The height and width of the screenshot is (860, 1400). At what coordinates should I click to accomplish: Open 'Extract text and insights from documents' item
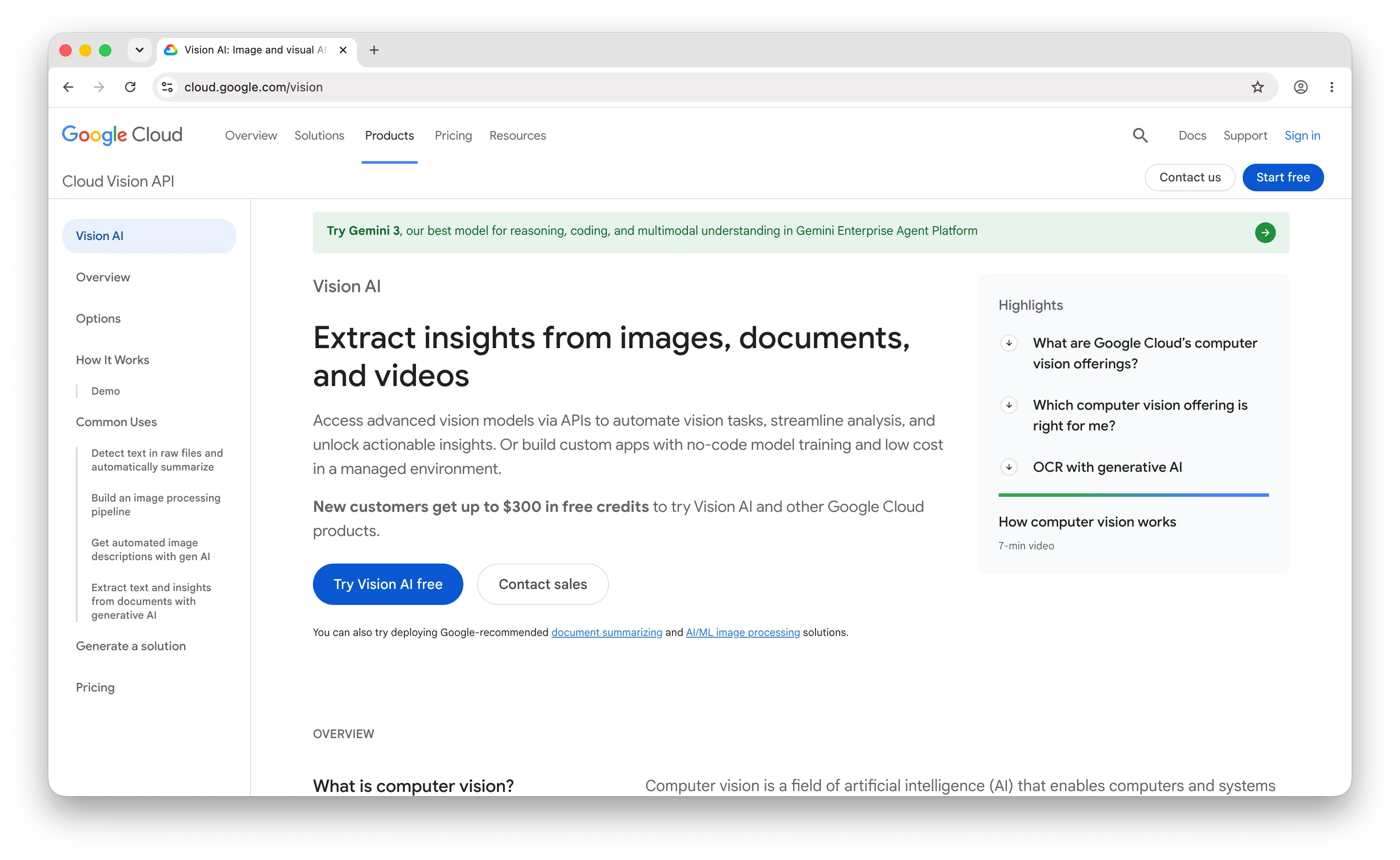[151, 601]
